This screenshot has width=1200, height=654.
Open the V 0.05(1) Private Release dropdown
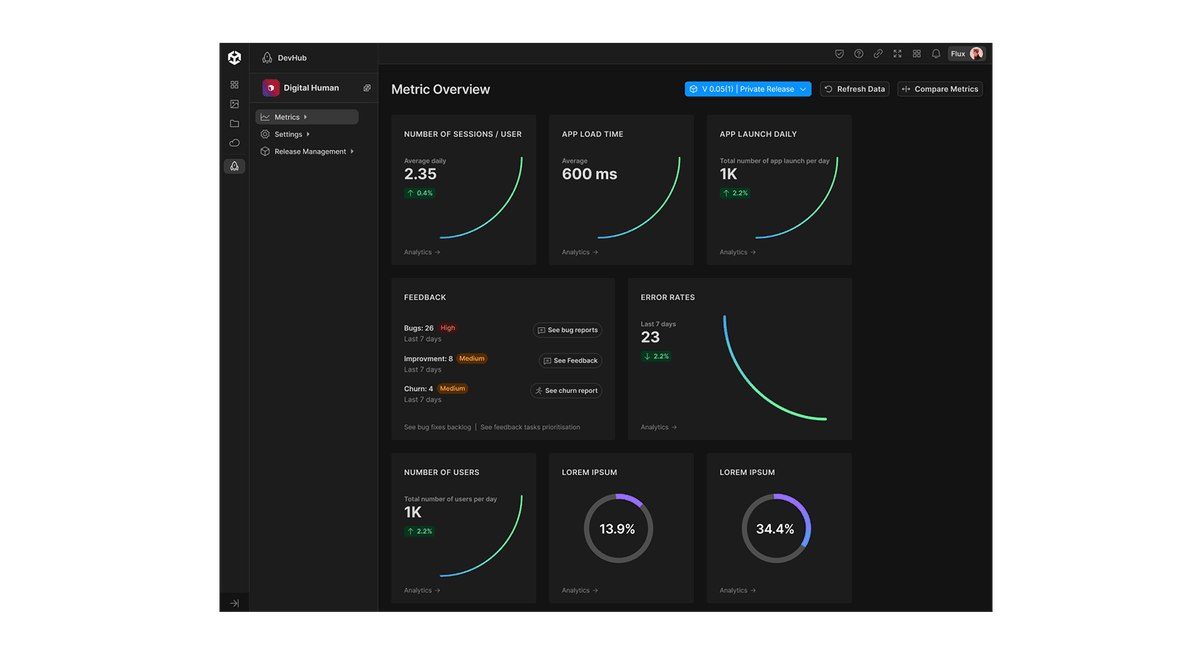pyautogui.click(x=747, y=89)
